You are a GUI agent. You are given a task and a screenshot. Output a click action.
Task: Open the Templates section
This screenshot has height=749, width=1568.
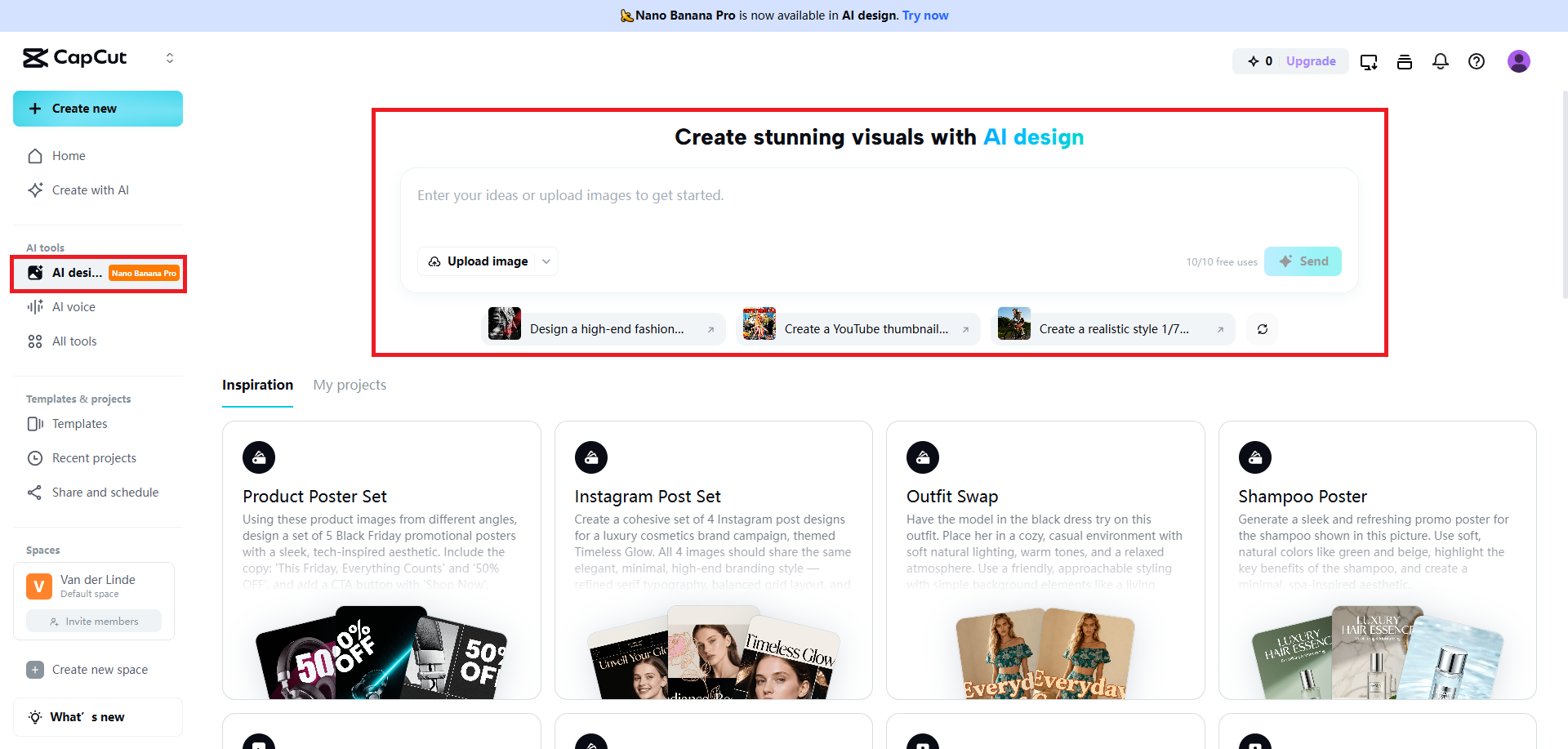(78, 423)
